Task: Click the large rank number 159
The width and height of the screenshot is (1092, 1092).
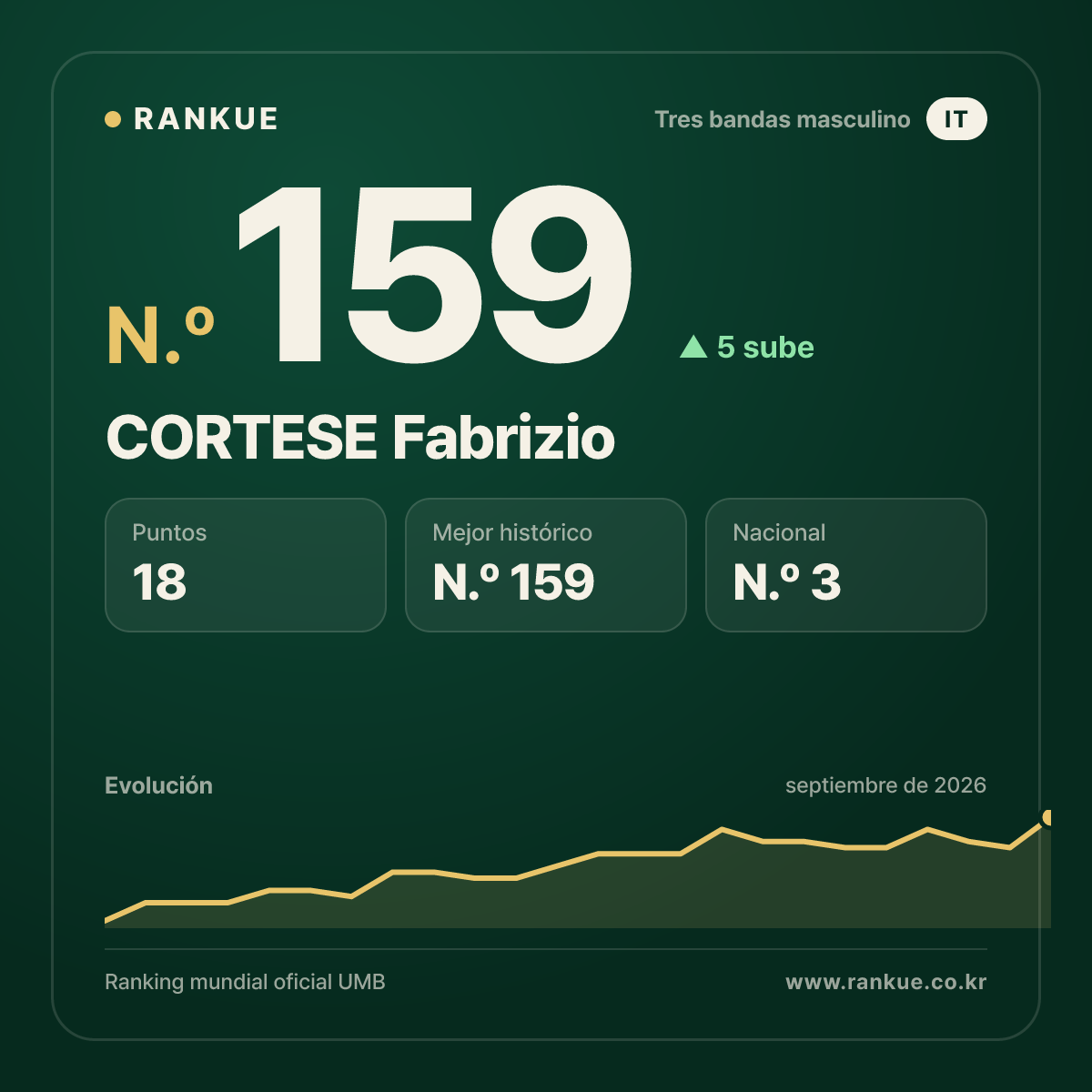Action: click(435, 273)
